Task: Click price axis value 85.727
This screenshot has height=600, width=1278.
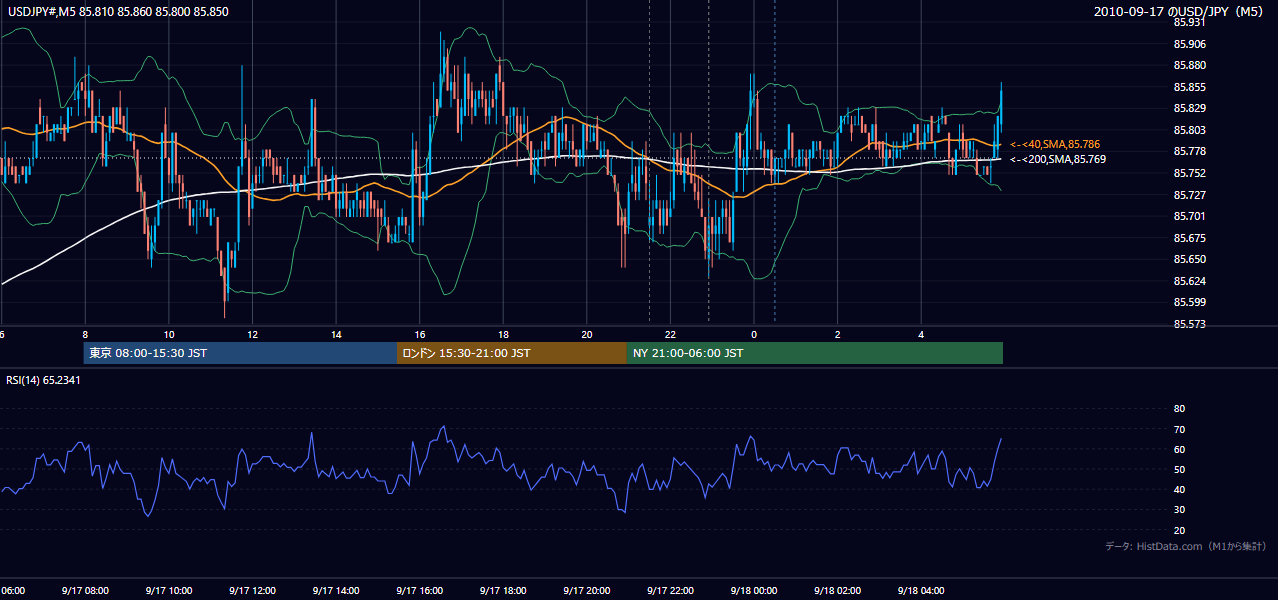Action: click(x=1190, y=195)
